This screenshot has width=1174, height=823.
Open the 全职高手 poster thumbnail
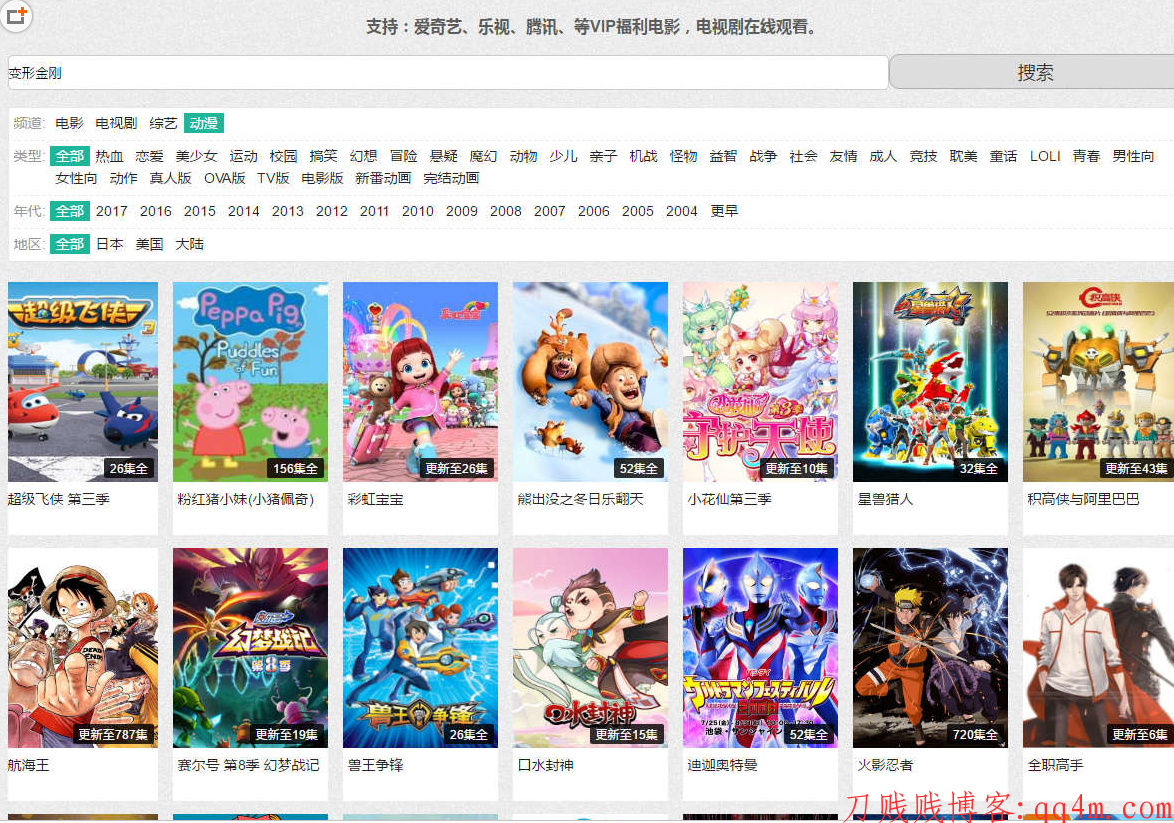pyautogui.click(x=1098, y=648)
